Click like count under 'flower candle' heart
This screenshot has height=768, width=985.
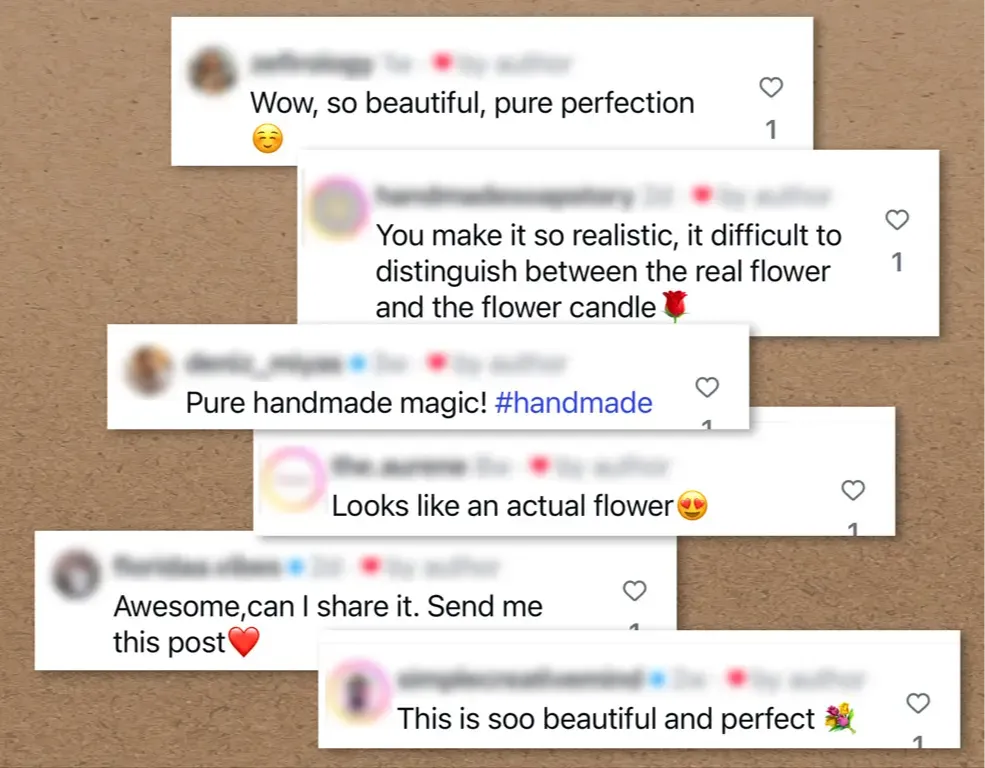897,262
